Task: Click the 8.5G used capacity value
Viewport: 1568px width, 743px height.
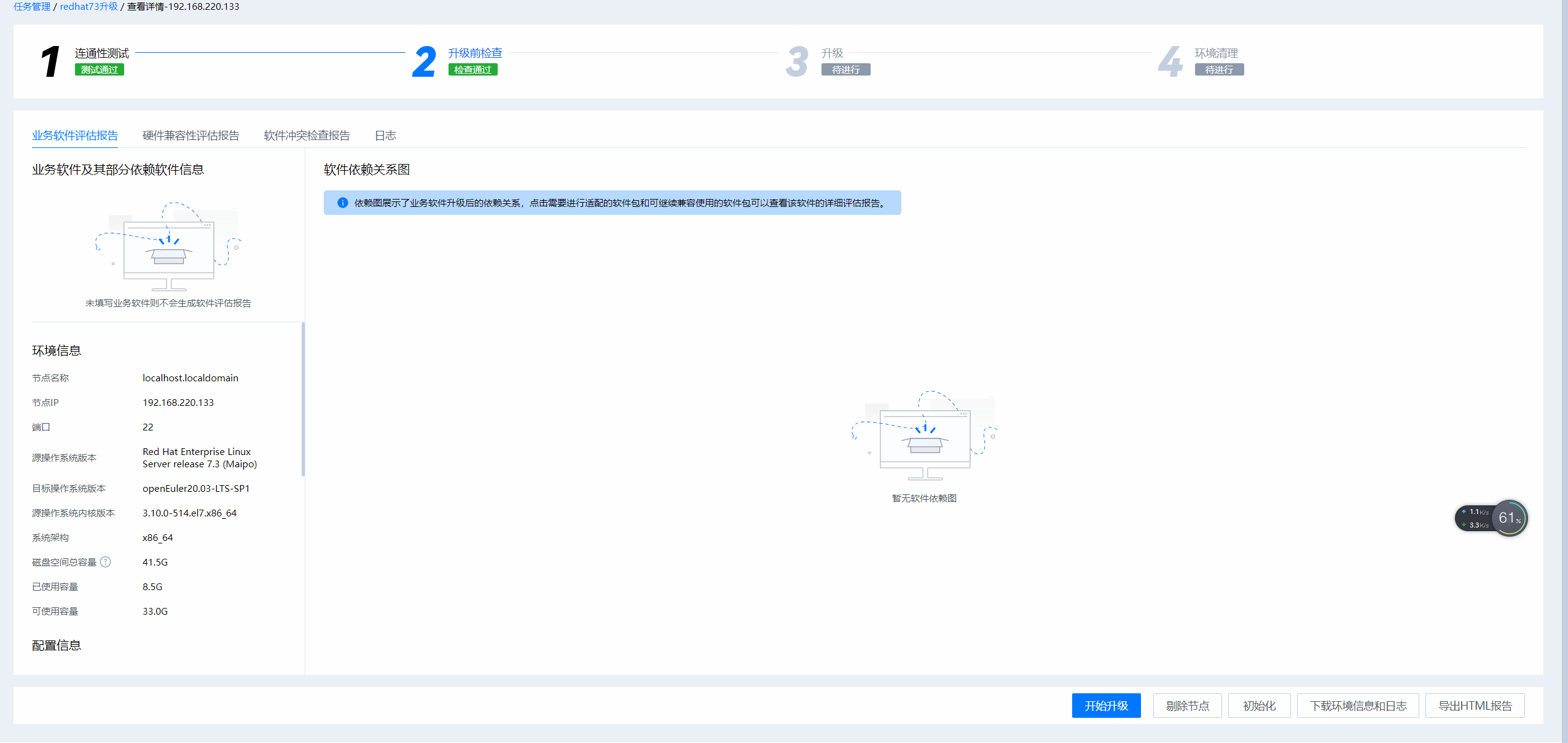Action: 152,586
